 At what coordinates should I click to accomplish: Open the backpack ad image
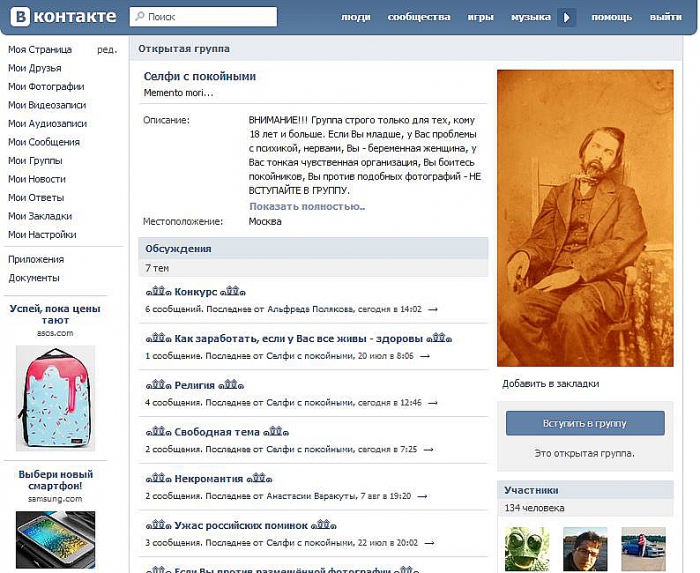[55, 398]
